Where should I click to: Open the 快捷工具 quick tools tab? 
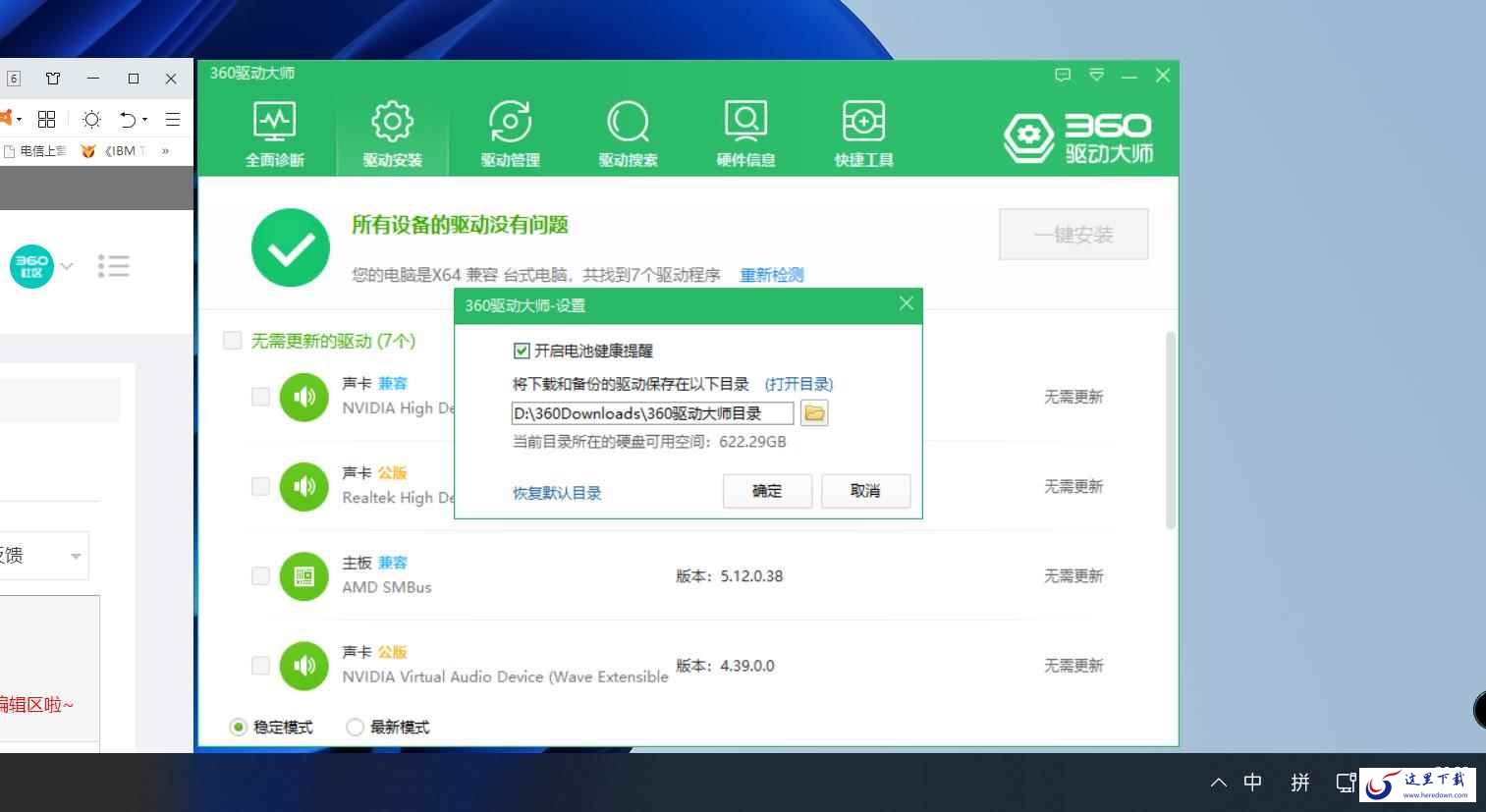tap(864, 134)
